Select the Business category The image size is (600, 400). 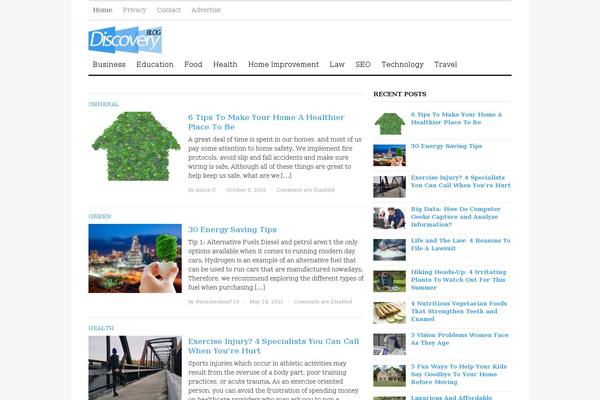click(109, 64)
